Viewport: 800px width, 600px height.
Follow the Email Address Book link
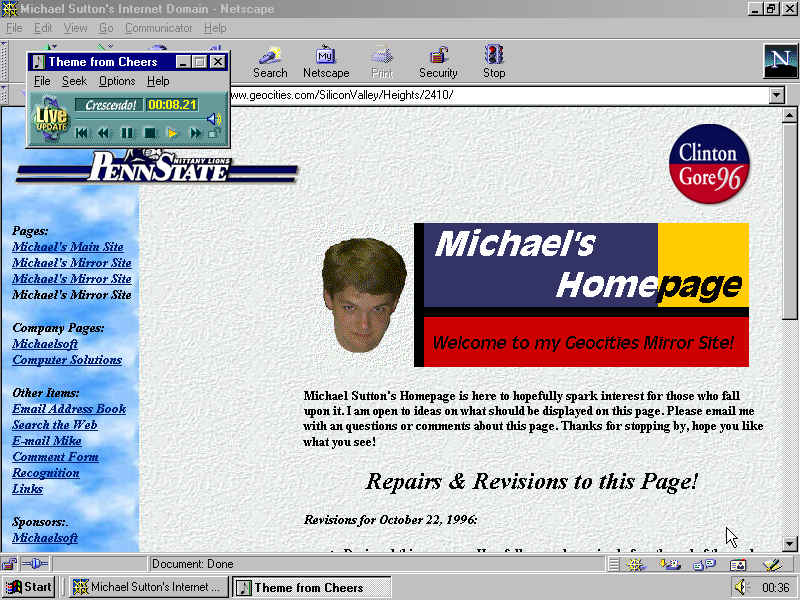point(69,409)
